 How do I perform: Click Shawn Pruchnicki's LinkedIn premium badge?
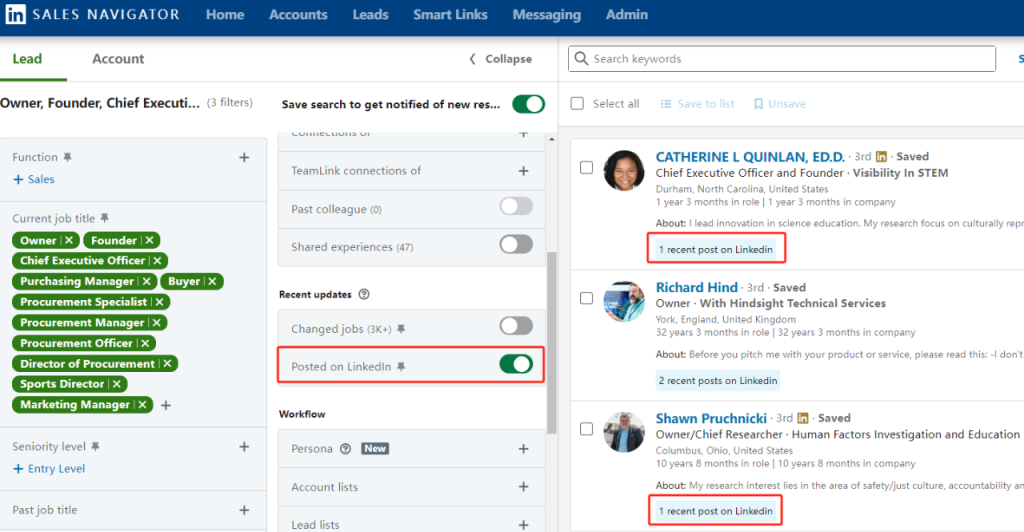(803, 418)
